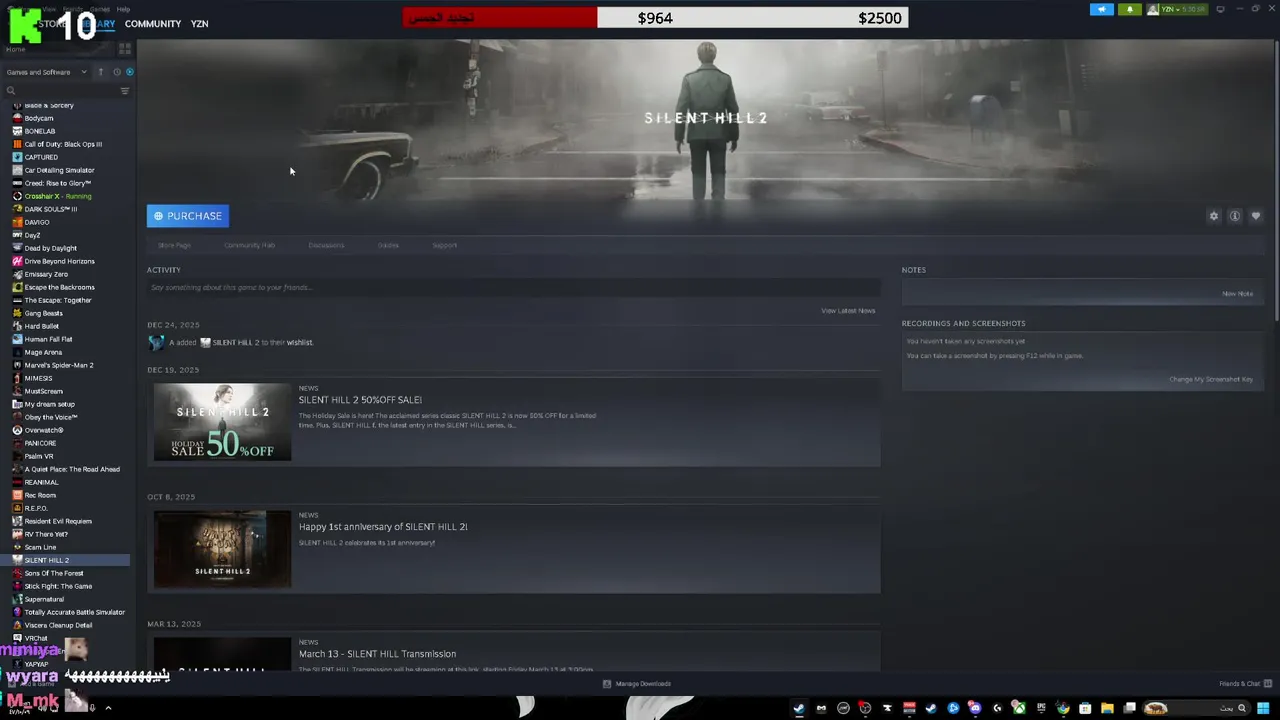Screen dimensions: 1280x720
Task: Open SILENT HILL 2 50%OFF SALE! headline
Action: click(360, 400)
